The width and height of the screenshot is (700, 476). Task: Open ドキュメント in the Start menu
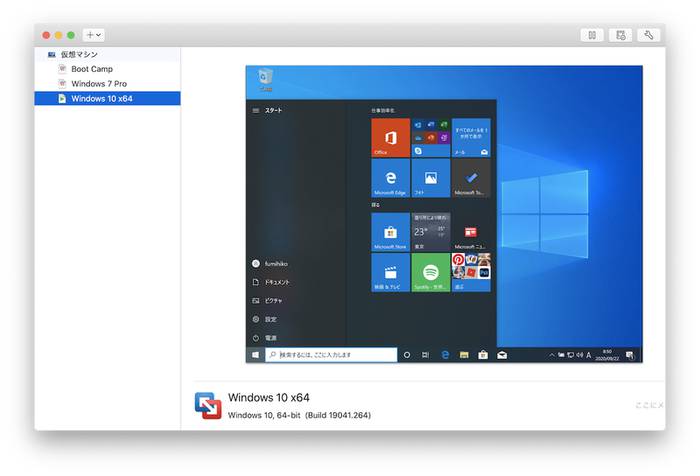click(x=271, y=282)
